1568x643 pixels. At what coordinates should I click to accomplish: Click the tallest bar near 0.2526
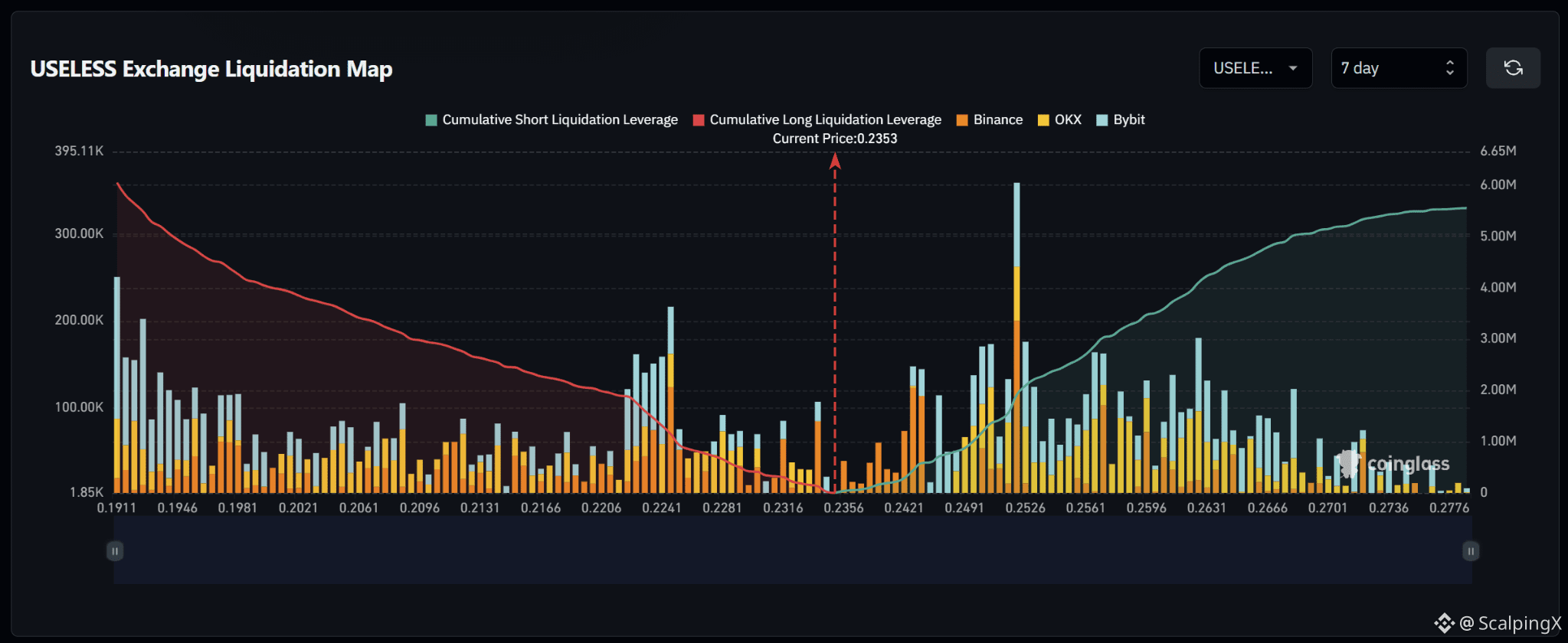[x=1016, y=337]
